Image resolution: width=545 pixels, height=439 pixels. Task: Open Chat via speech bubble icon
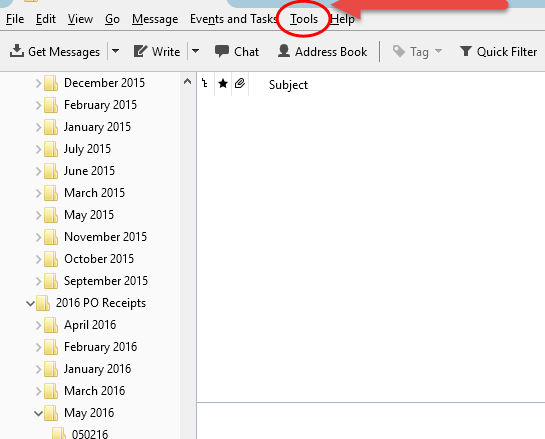pos(222,51)
